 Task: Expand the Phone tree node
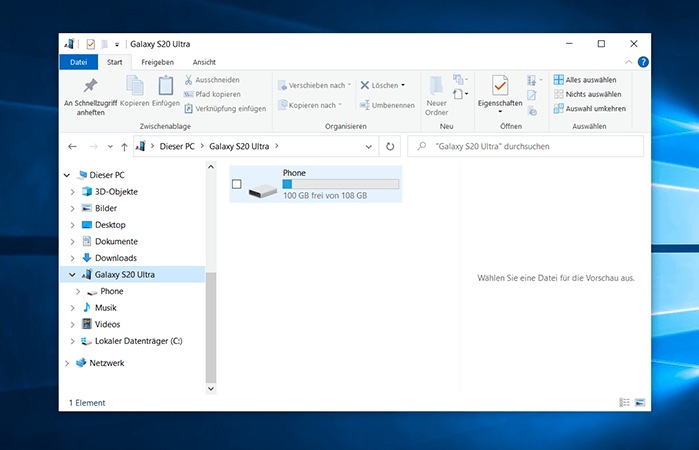[x=78, y=291]
